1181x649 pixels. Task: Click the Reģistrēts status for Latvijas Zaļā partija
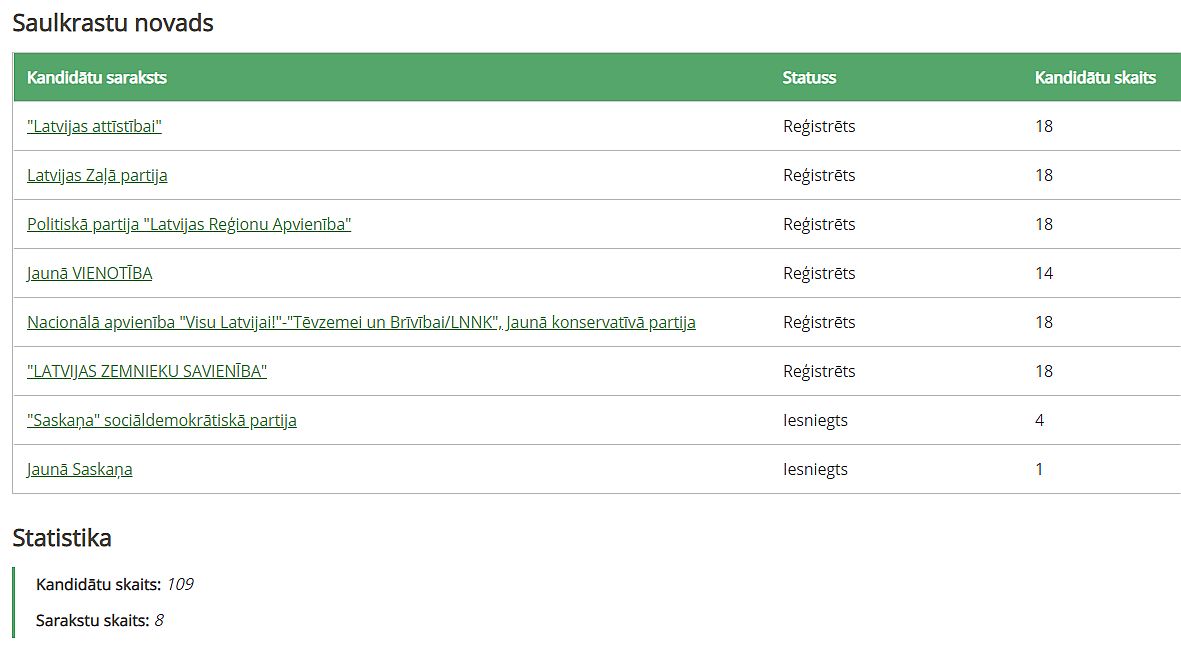[819, 175]
